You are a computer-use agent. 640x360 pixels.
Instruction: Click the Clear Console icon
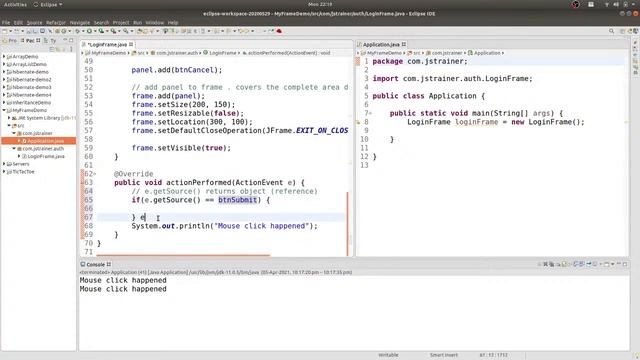click(558, 264)
